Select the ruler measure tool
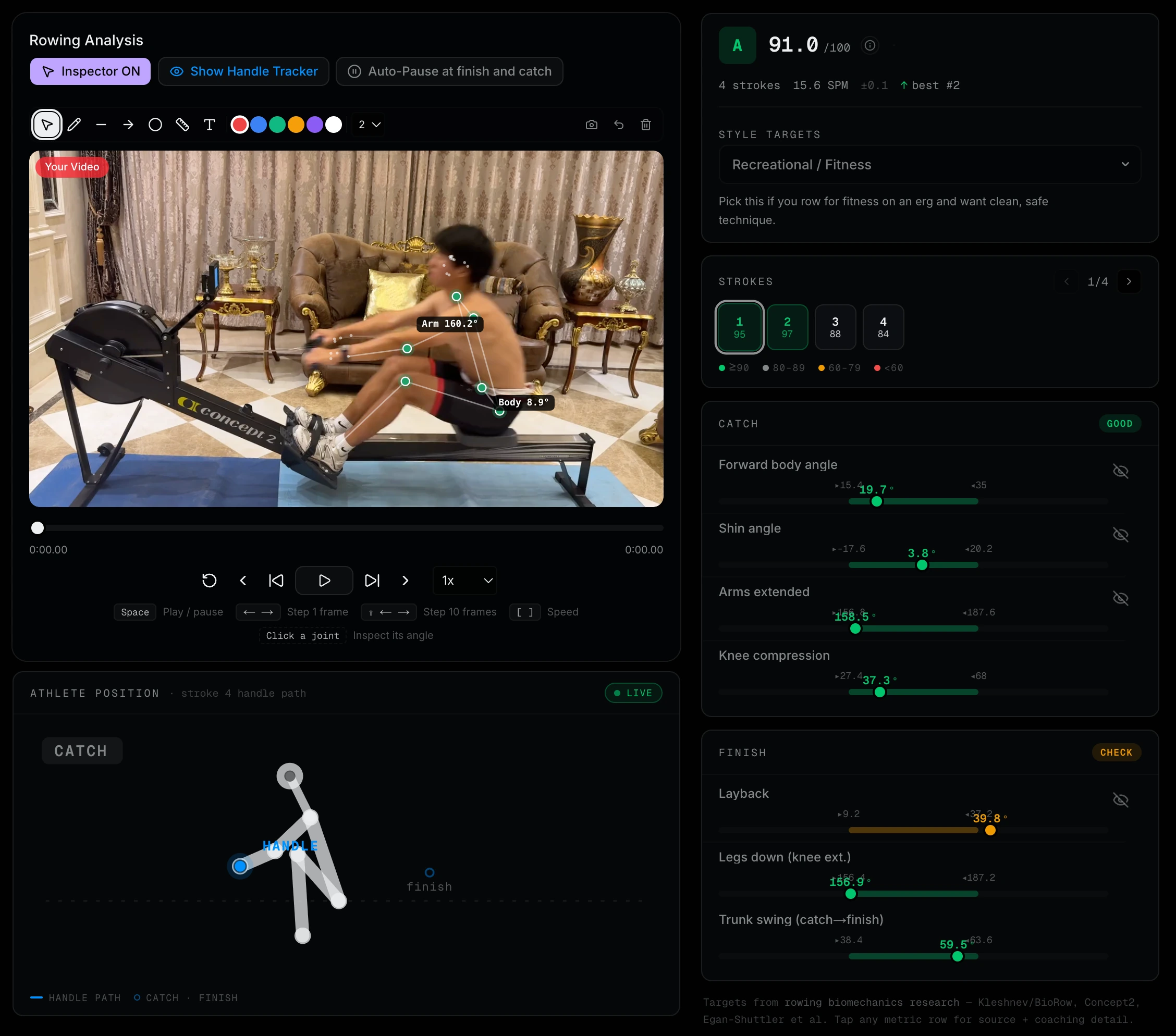 point(182,124)
